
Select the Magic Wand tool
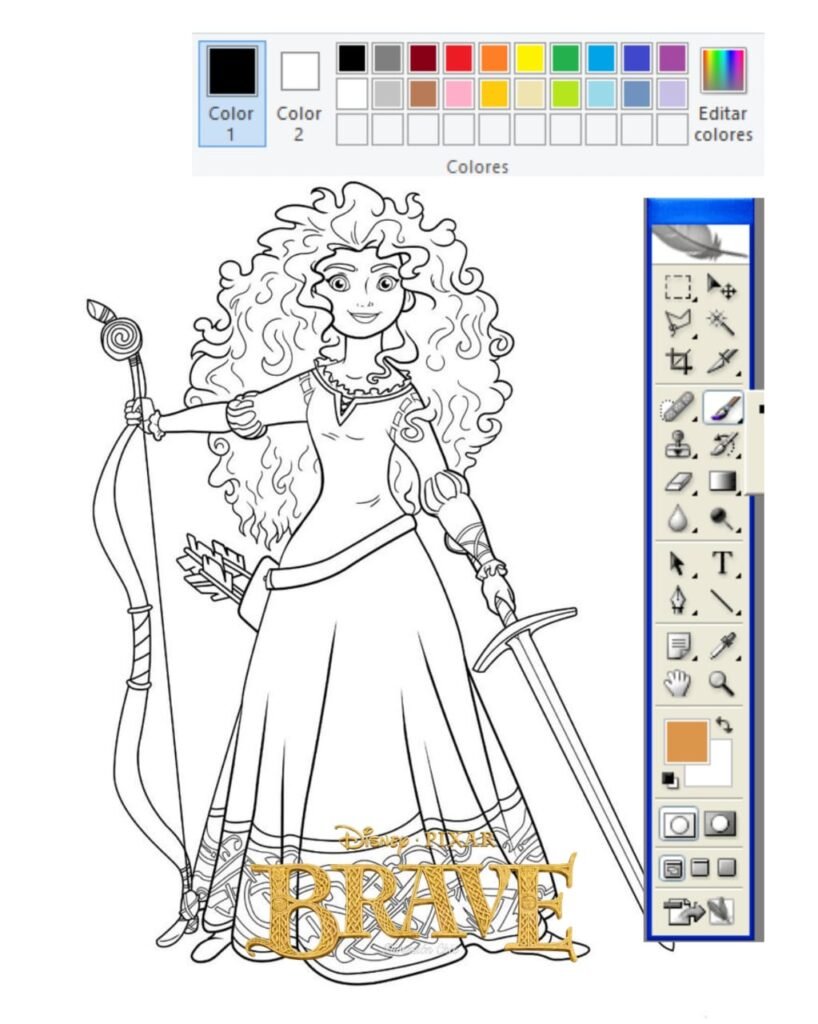click(x=722, y=323)
